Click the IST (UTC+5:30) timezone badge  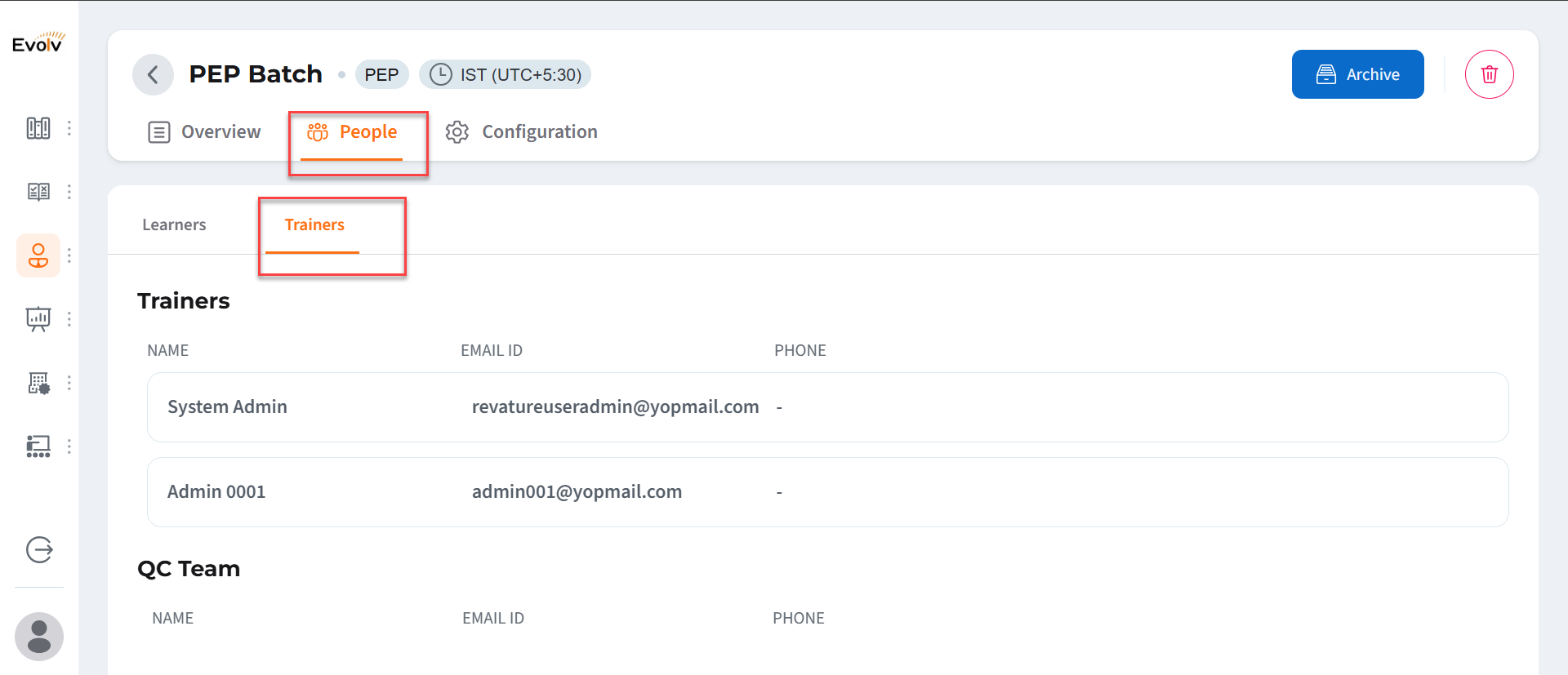coord(505,74)
